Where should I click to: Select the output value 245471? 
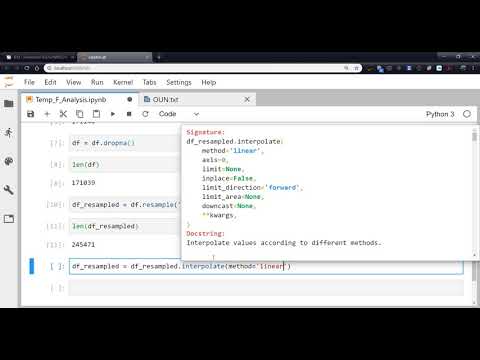pos(83,244)
